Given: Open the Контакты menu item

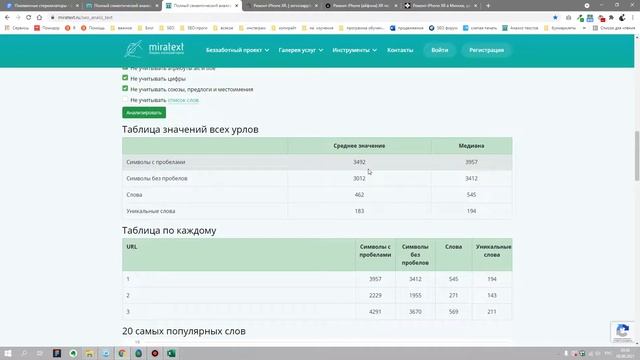Looking at the screenshot, I should coord(400,50).
